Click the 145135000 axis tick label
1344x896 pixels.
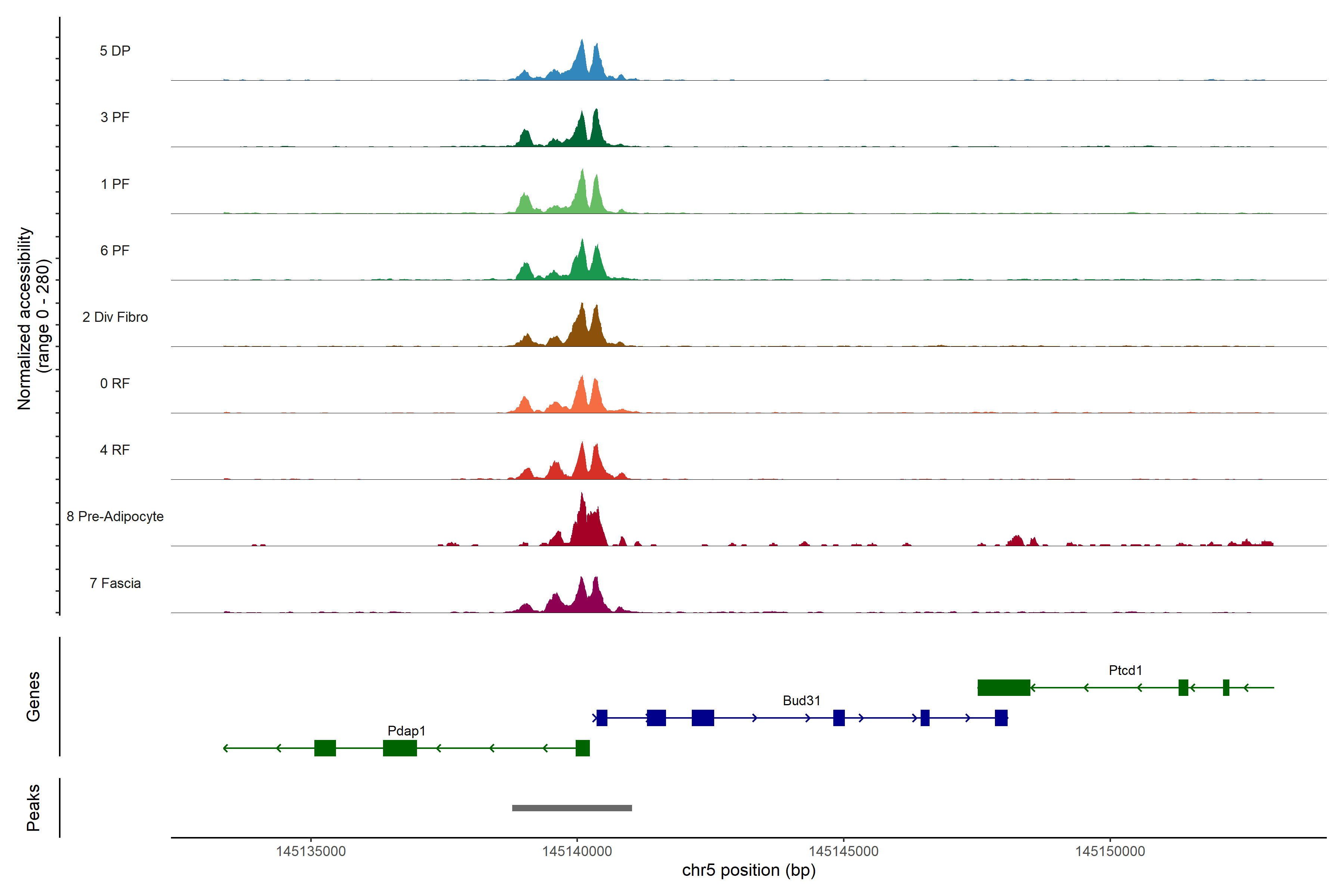[310, 851]
